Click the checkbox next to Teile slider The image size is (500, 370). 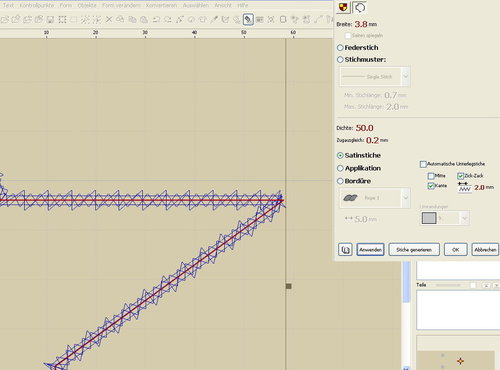[x=473, y=285]
